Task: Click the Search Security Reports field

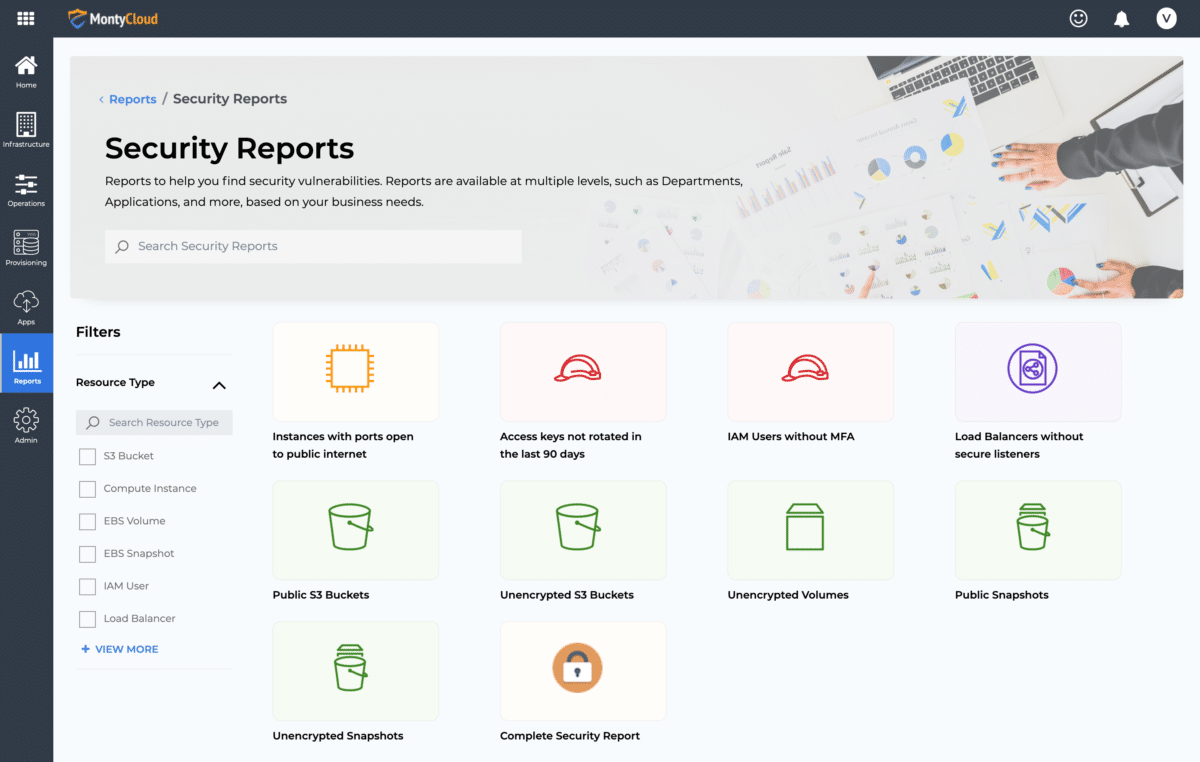Action: pos(313,246)
